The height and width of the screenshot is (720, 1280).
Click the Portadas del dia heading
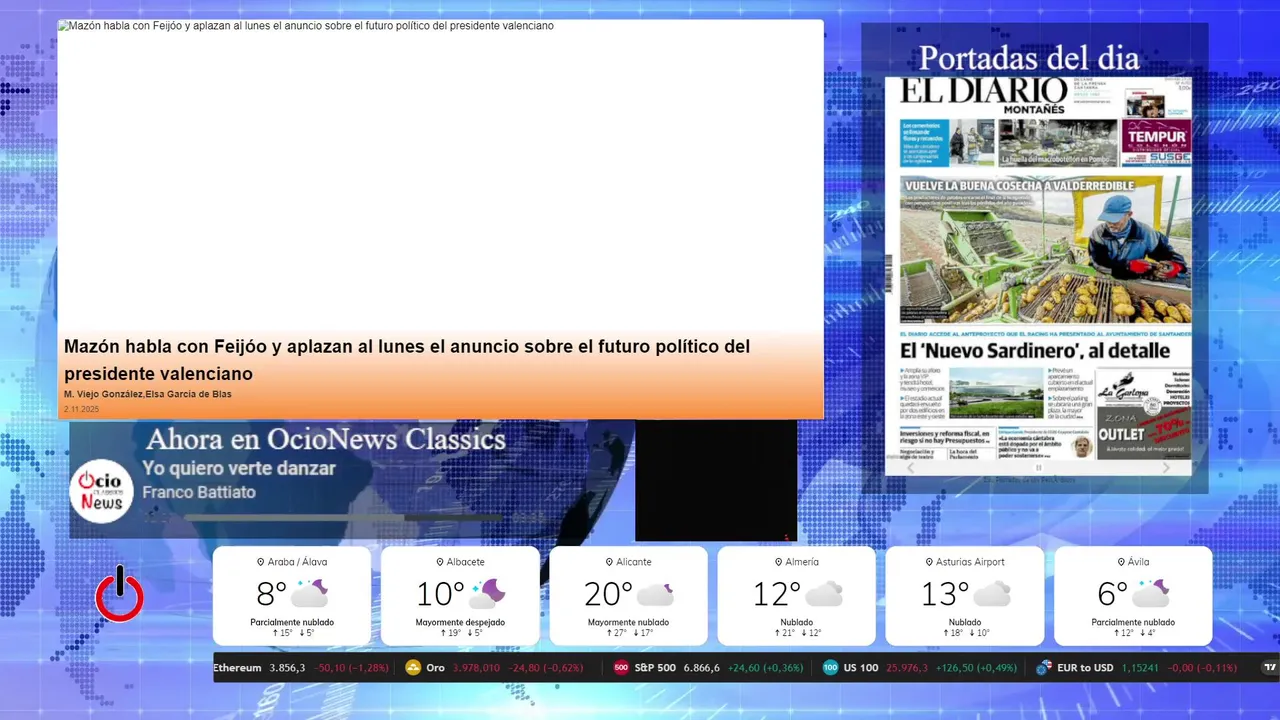tap(1029, 58)
